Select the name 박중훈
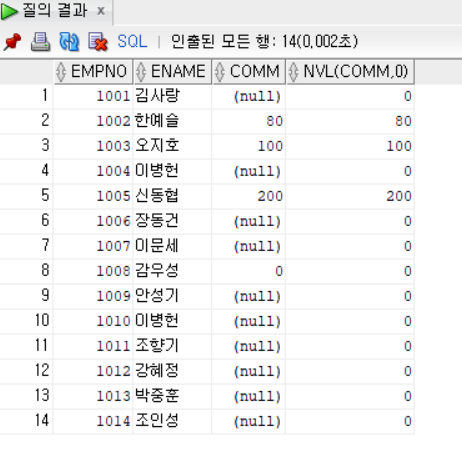 click(157, 396)
